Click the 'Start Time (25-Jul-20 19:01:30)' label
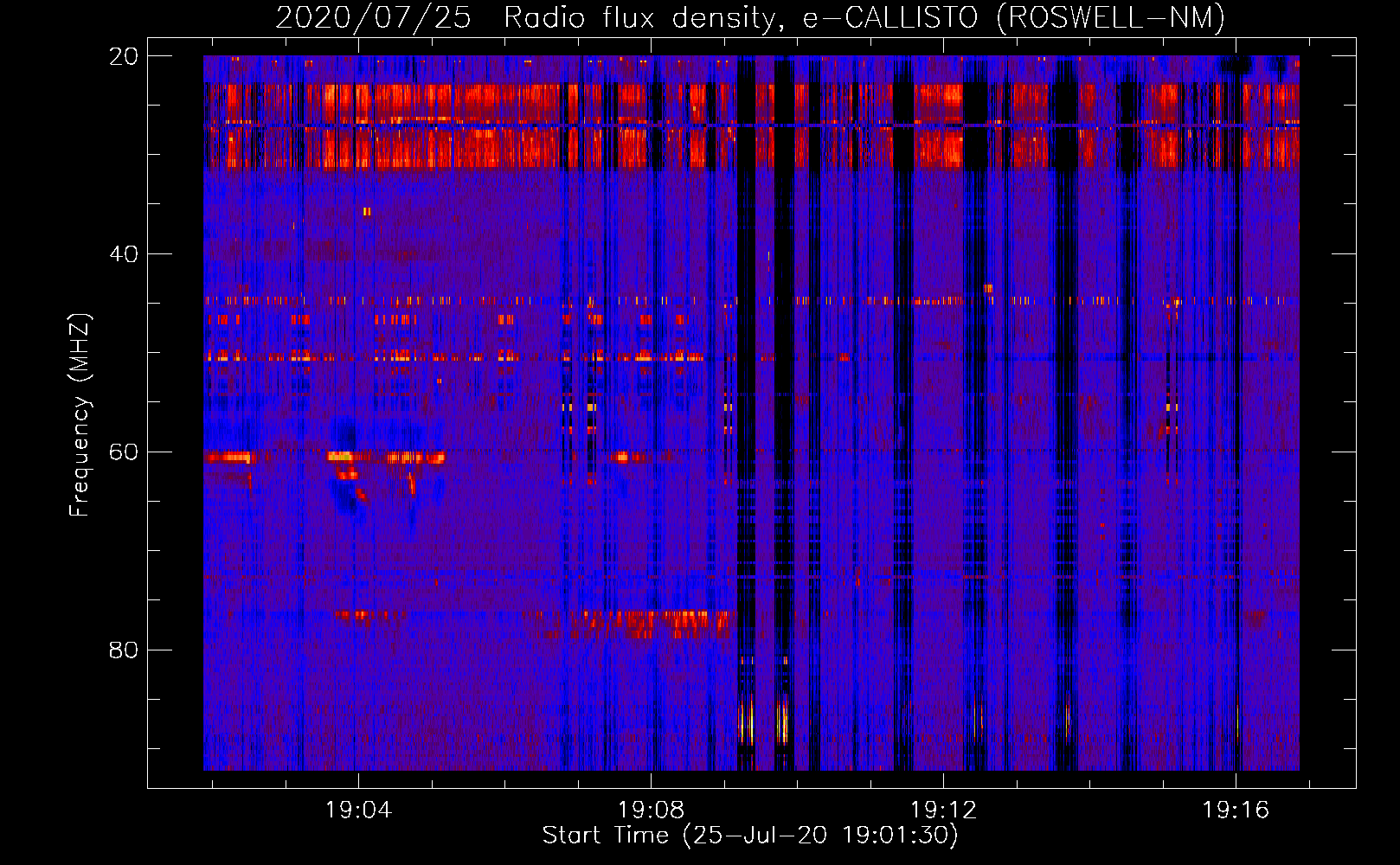The width and height of the screenshot is (1400, 865). pyautogui.click(x=750, y=836)
